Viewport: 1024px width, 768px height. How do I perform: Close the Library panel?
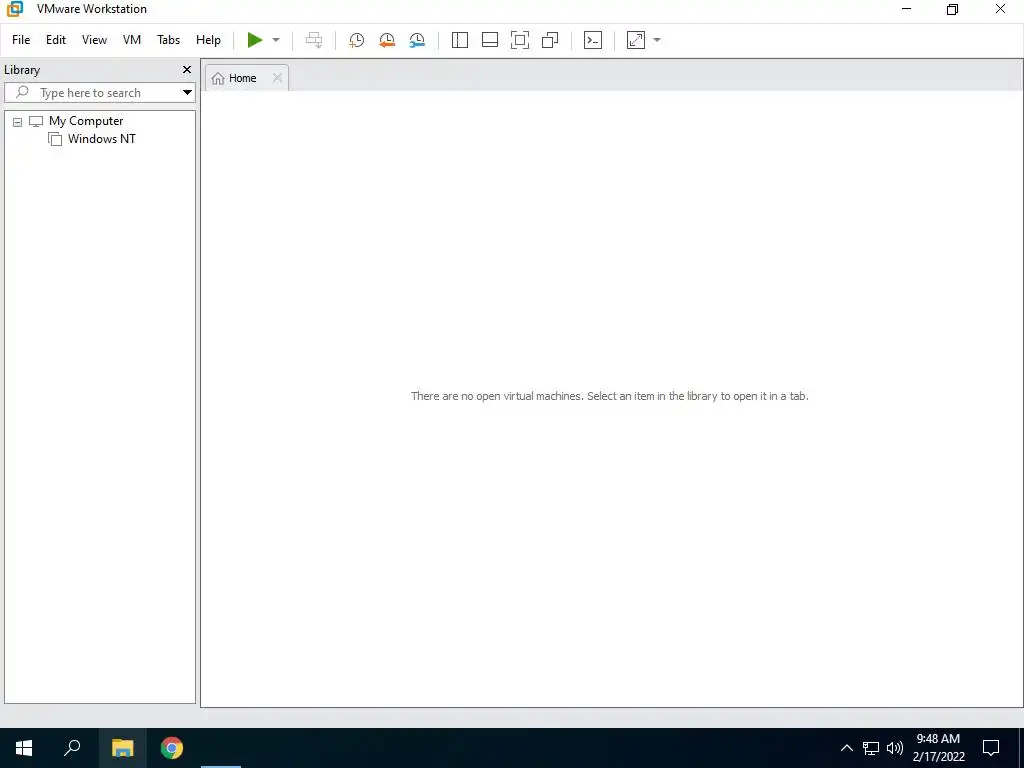(x=187, y=69)
